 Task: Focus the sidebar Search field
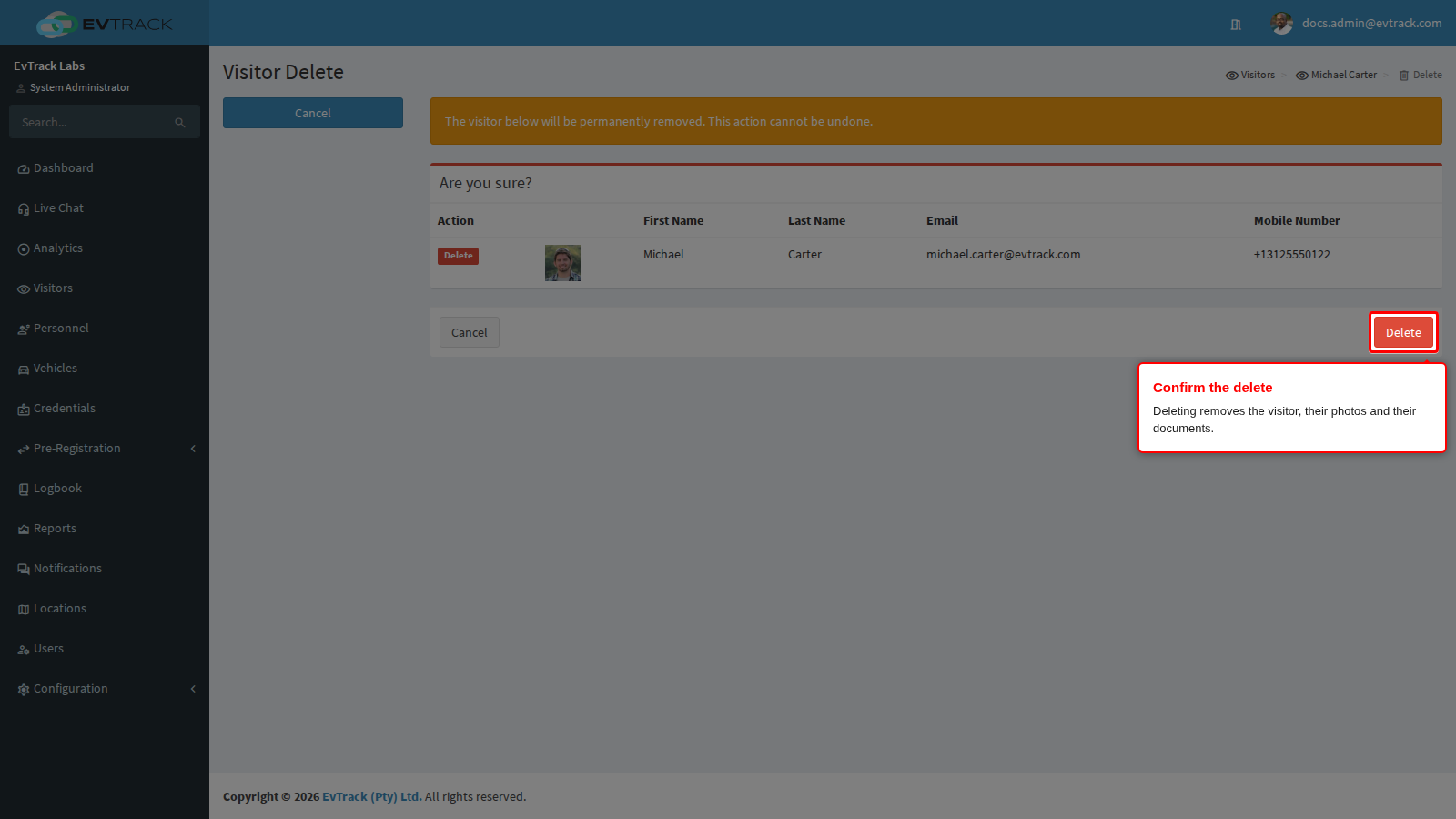(105, 122)
